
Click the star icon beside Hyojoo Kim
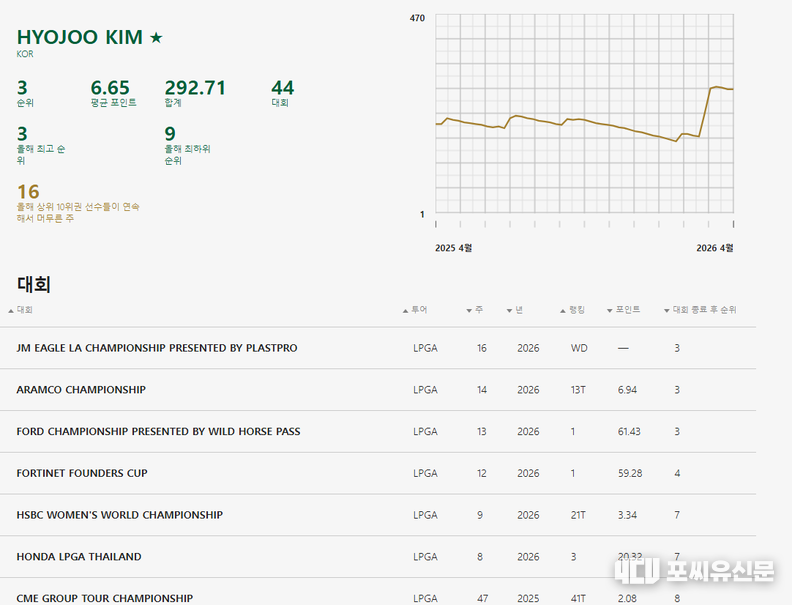point(156,38)
